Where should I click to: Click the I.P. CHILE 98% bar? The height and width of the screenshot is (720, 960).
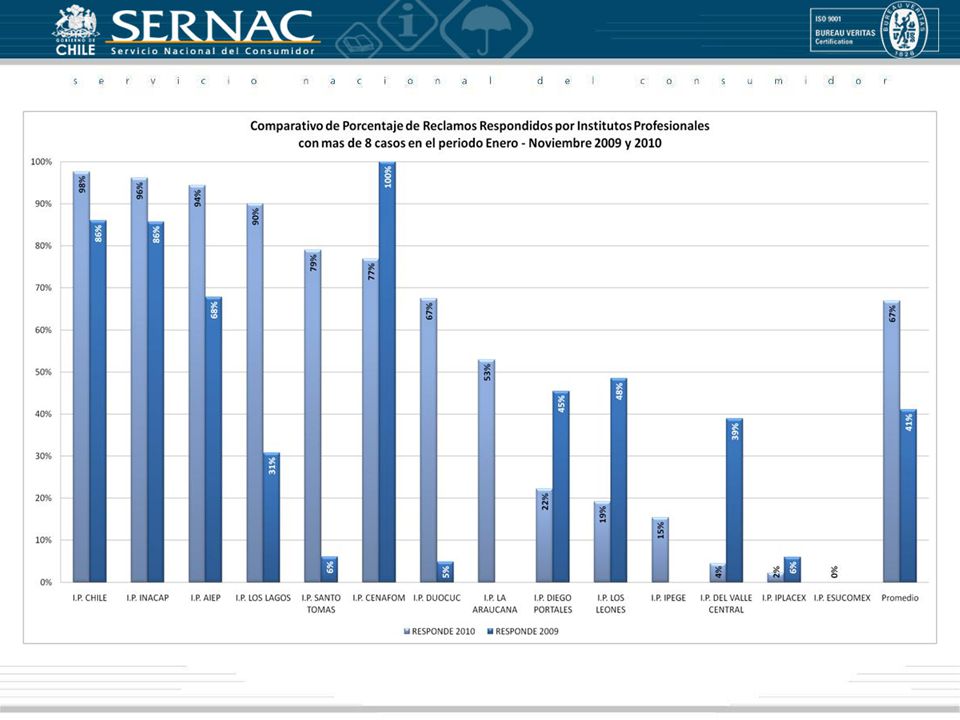pos(81,377)
